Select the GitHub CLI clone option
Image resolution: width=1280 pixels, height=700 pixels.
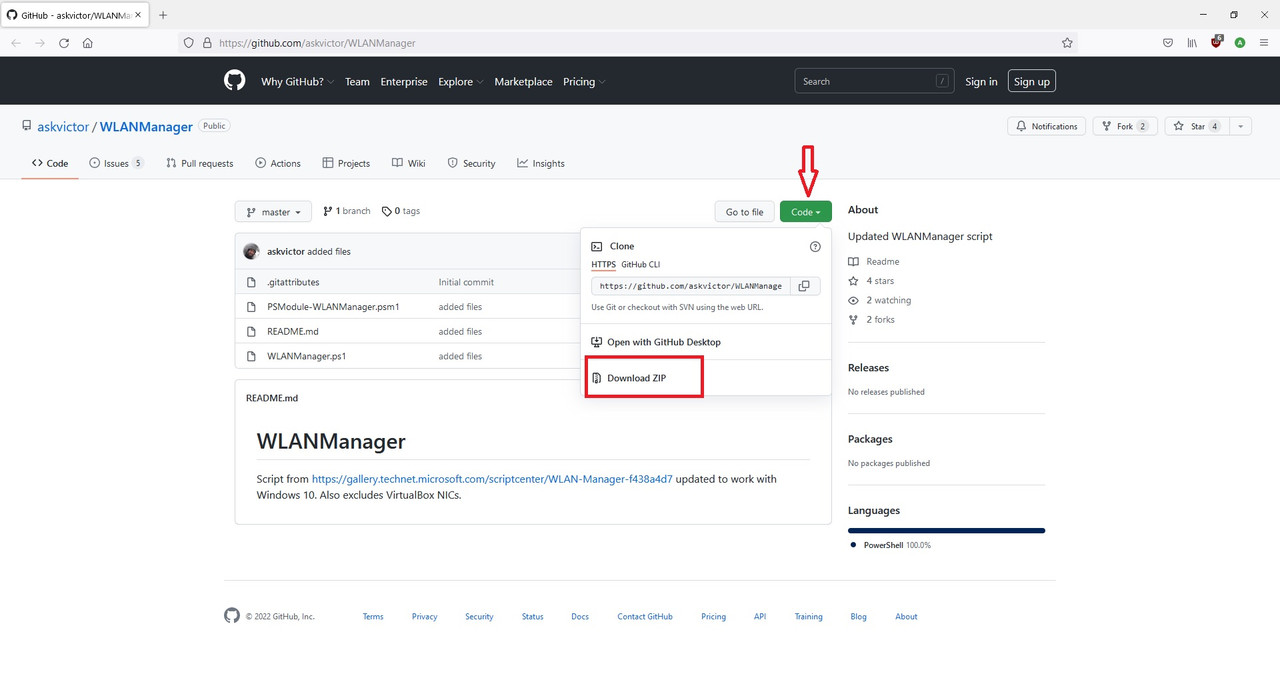coord(641,264)
